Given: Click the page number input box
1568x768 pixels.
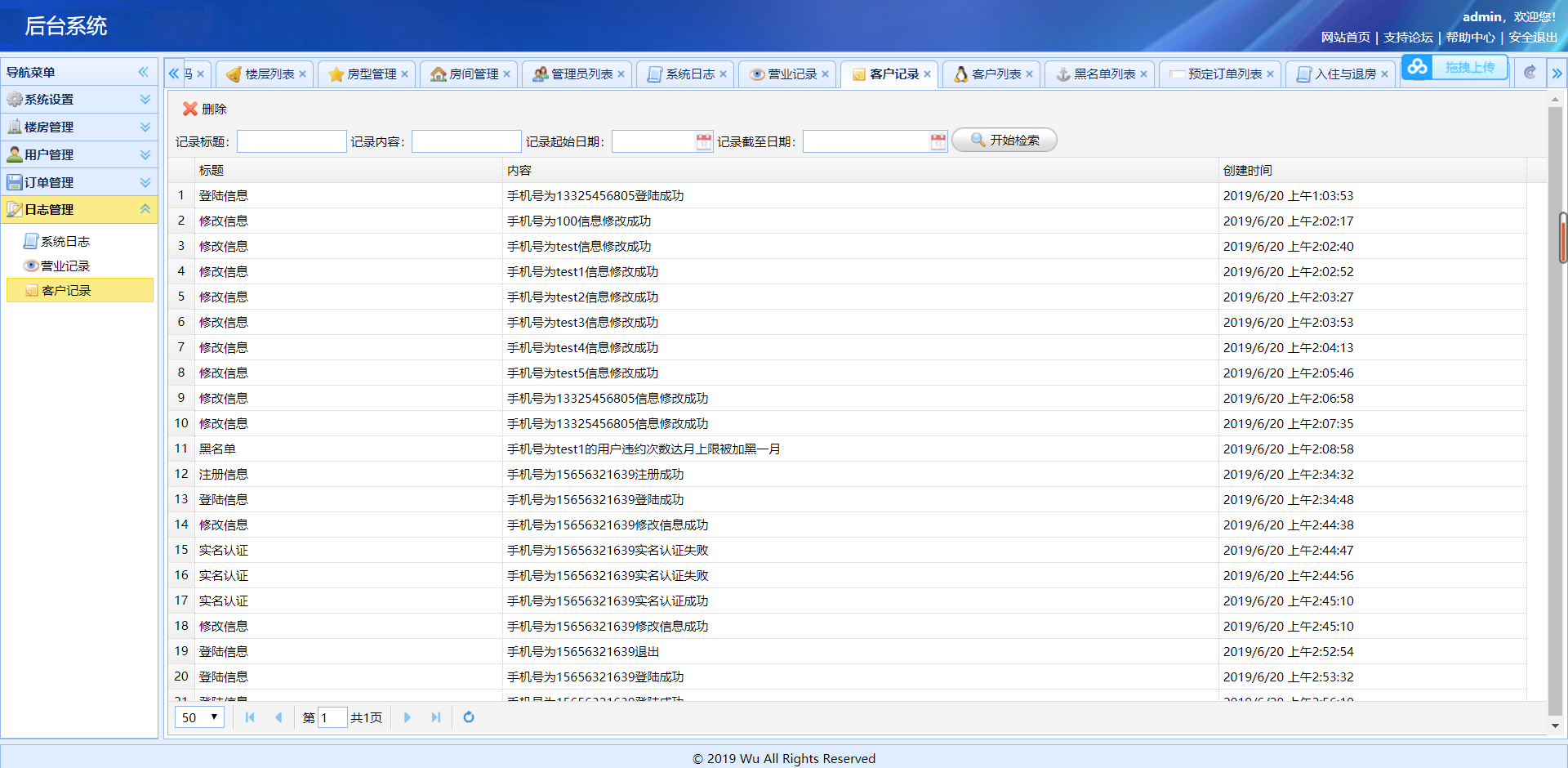Looking at the screenshot, I should pyautogui.click(x=332, y=717).
